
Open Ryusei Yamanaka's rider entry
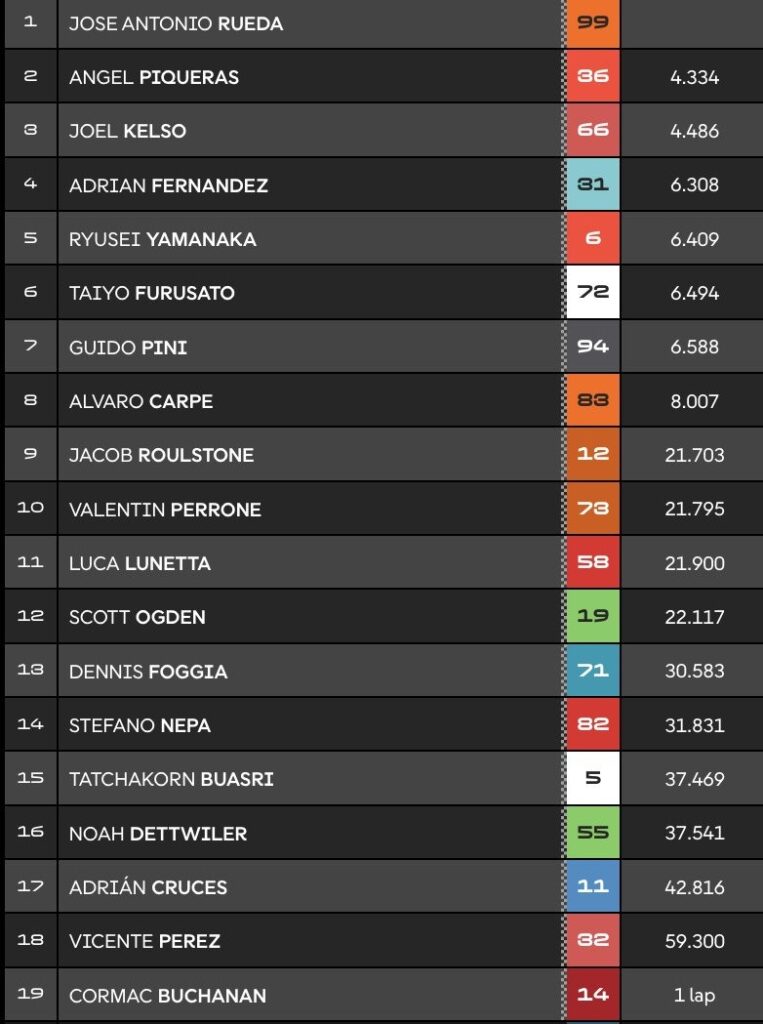pos(162,239)
